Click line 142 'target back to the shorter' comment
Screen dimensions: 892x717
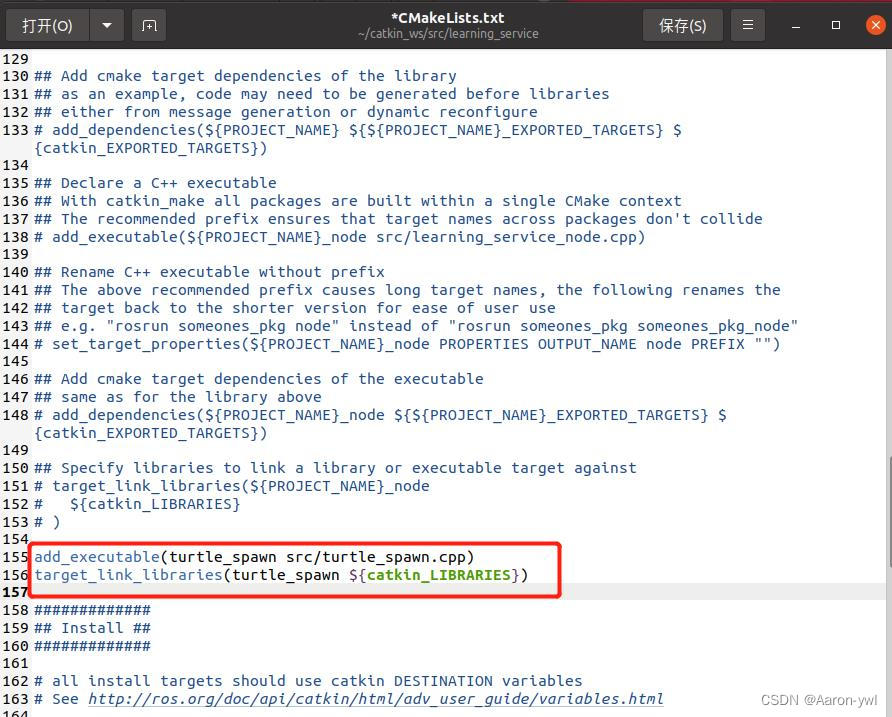(295, 308)
